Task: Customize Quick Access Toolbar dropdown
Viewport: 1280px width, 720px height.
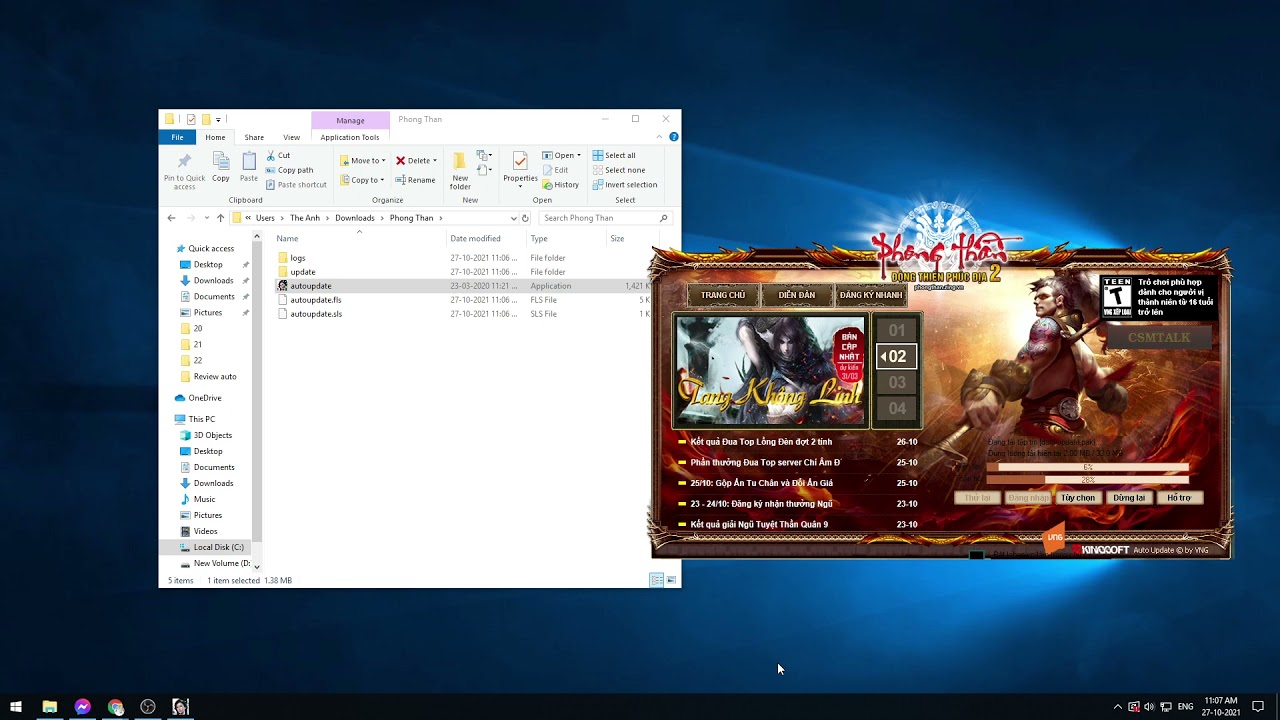Action: pyautogui.click(x=219, y=119)
